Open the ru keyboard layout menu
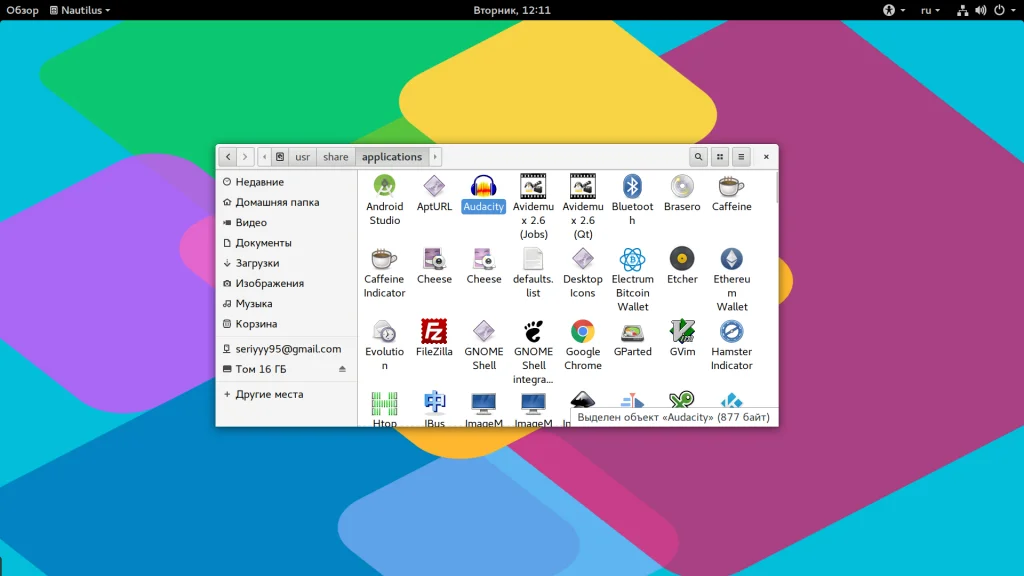The width and height of the screenshot is (1024, 576). (x=930, y=10)
